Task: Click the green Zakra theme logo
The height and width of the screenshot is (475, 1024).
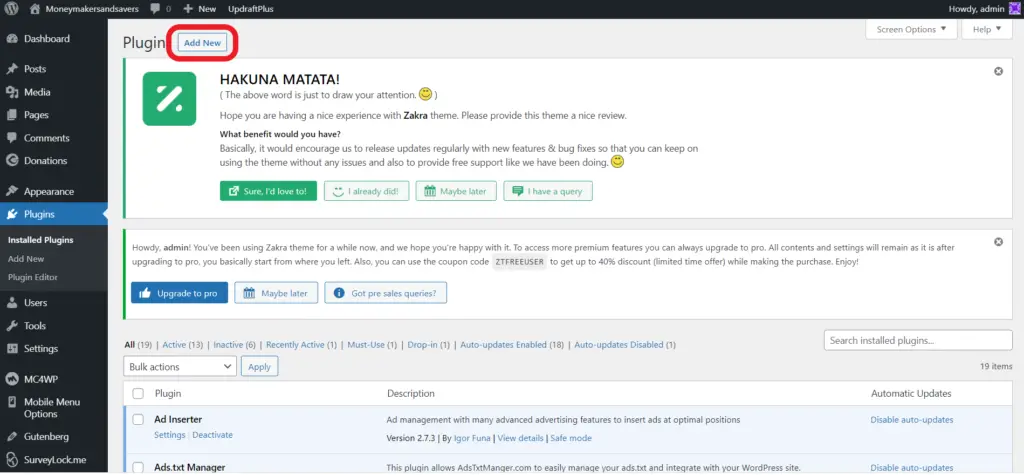Action: point(169,99)
